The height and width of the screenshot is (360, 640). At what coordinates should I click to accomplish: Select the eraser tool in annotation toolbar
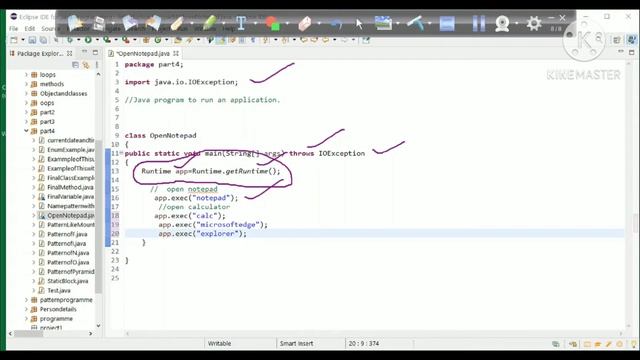click(x=304, y=24)
